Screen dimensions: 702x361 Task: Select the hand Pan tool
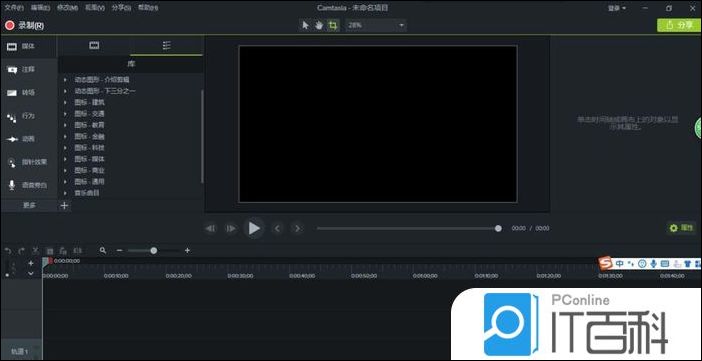point(319,26)
